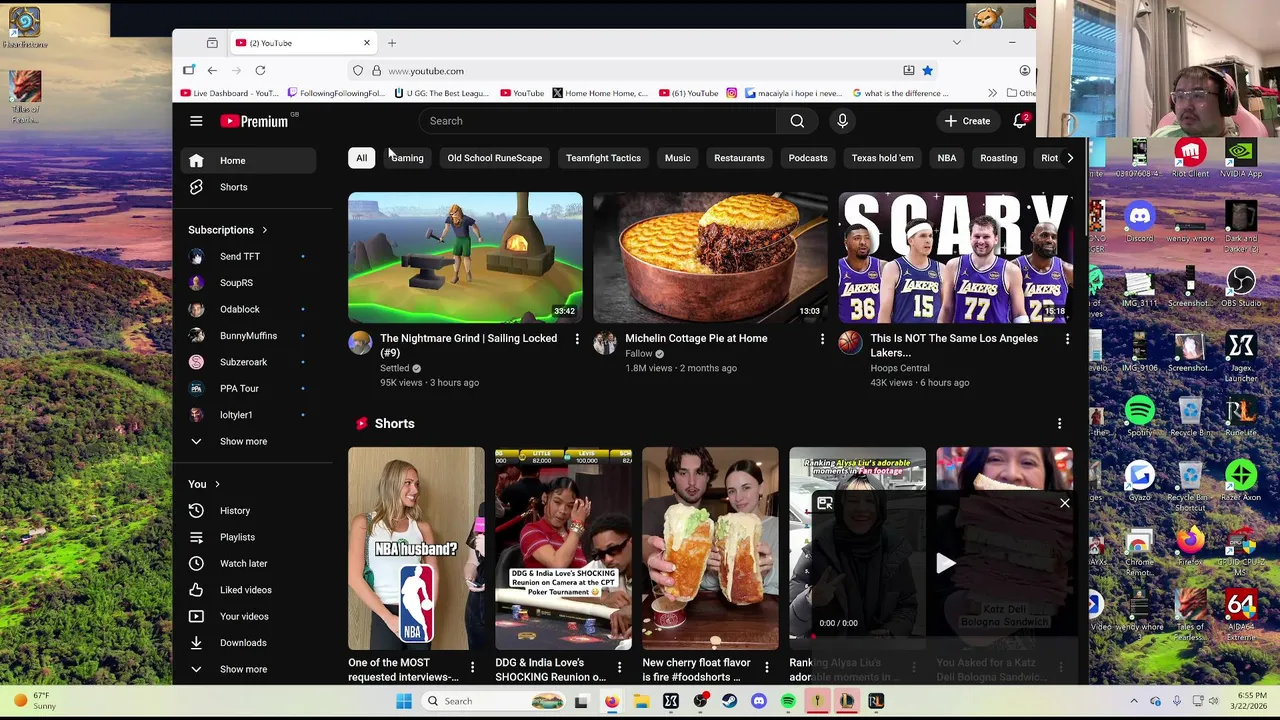Reload the page in Firefox
The width and height of the screenshot is (1280, 720).
pos(260,71)
